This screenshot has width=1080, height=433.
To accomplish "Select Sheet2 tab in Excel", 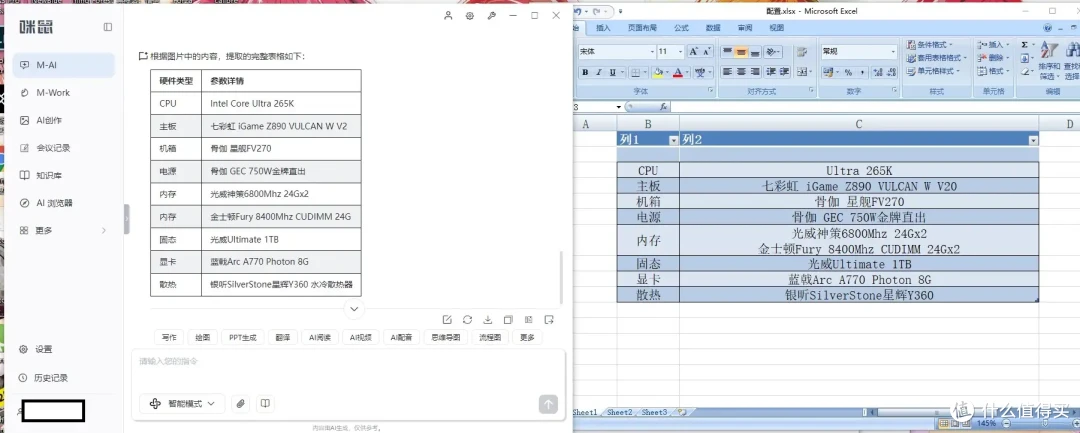I will 619,412.
